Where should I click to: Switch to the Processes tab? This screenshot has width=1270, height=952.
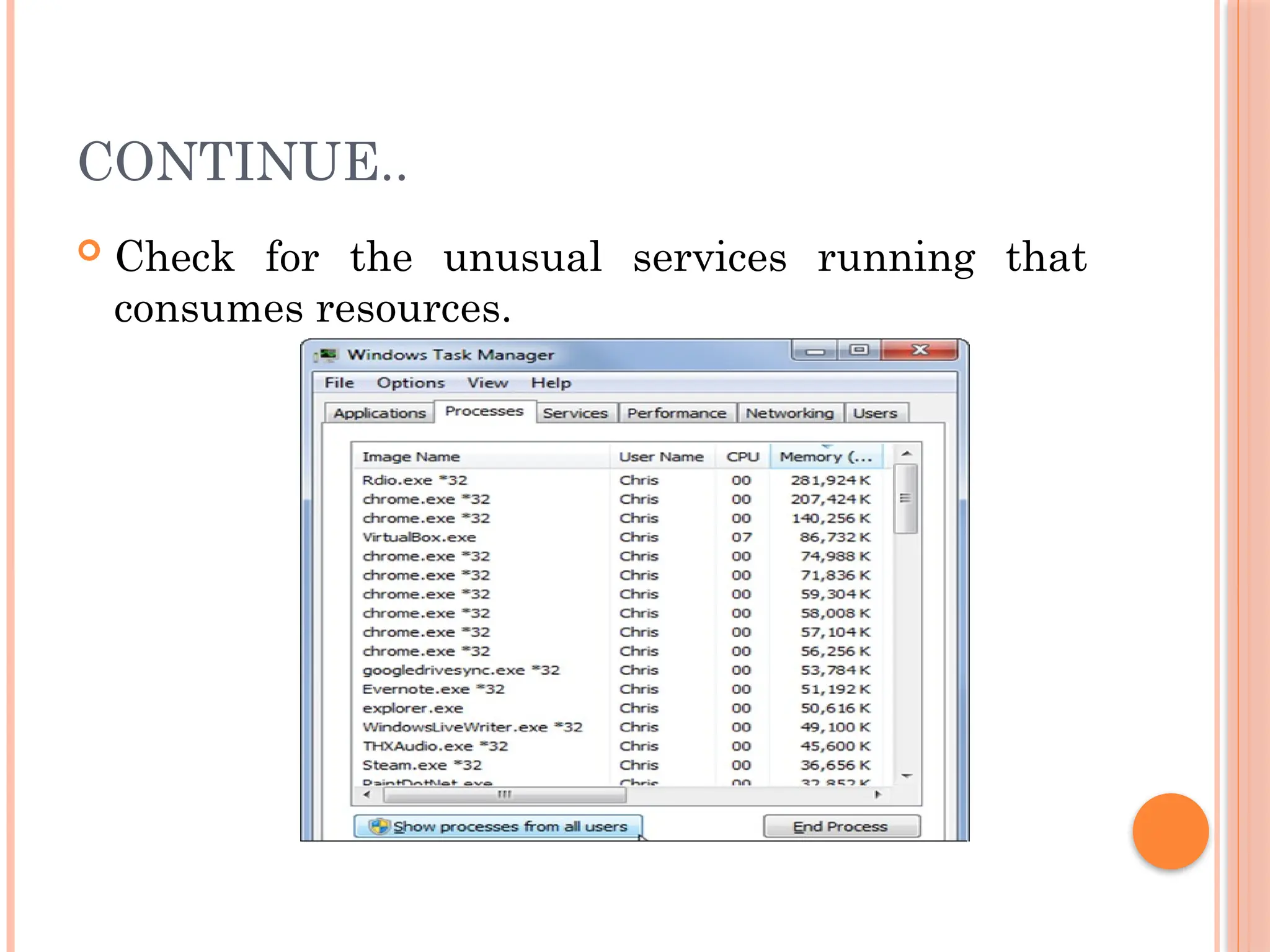click(x=484, y=412)
